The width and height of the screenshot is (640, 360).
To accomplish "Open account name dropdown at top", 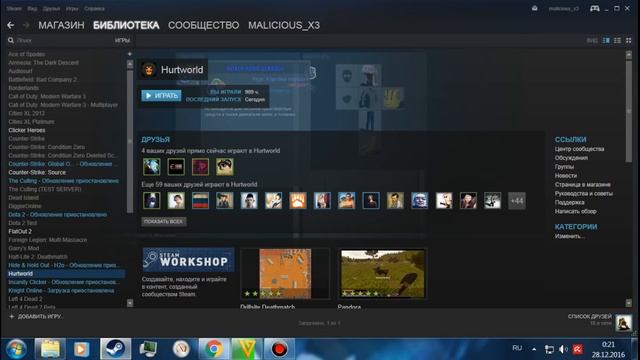I will point(564,9).
